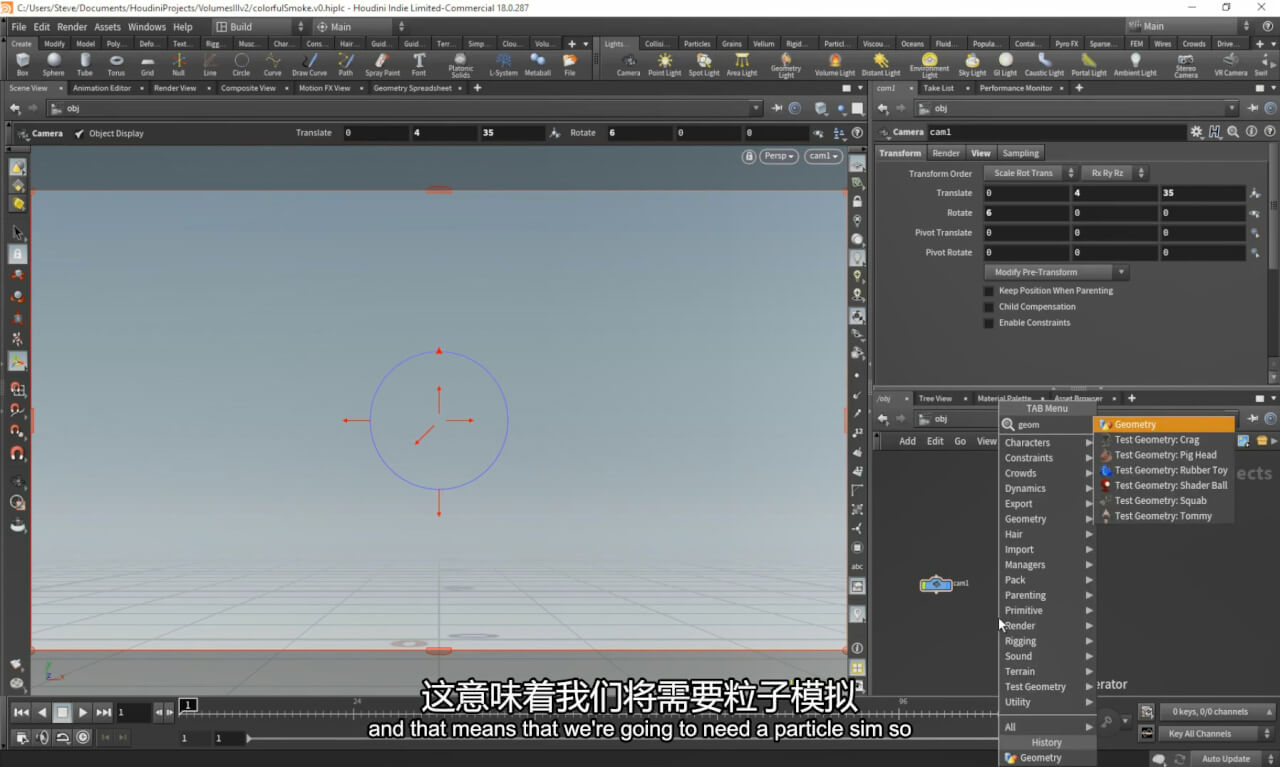Jump to the first frame
Viewport: 1280px width, 767px height.
tap(20, 713)
